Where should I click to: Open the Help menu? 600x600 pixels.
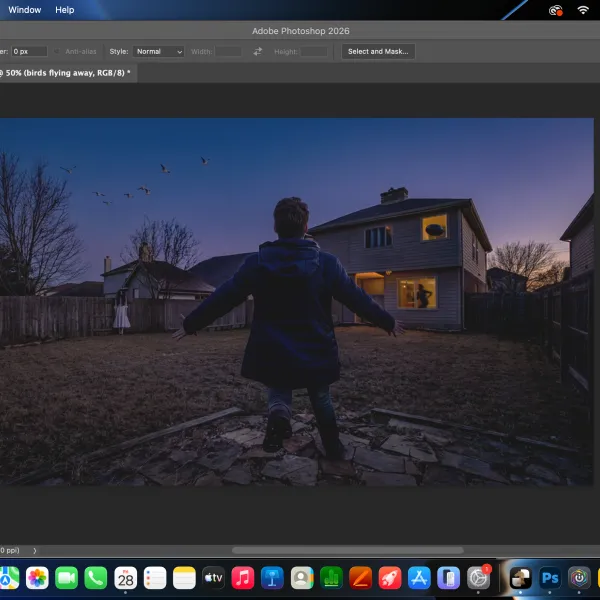tap(65, 10)
